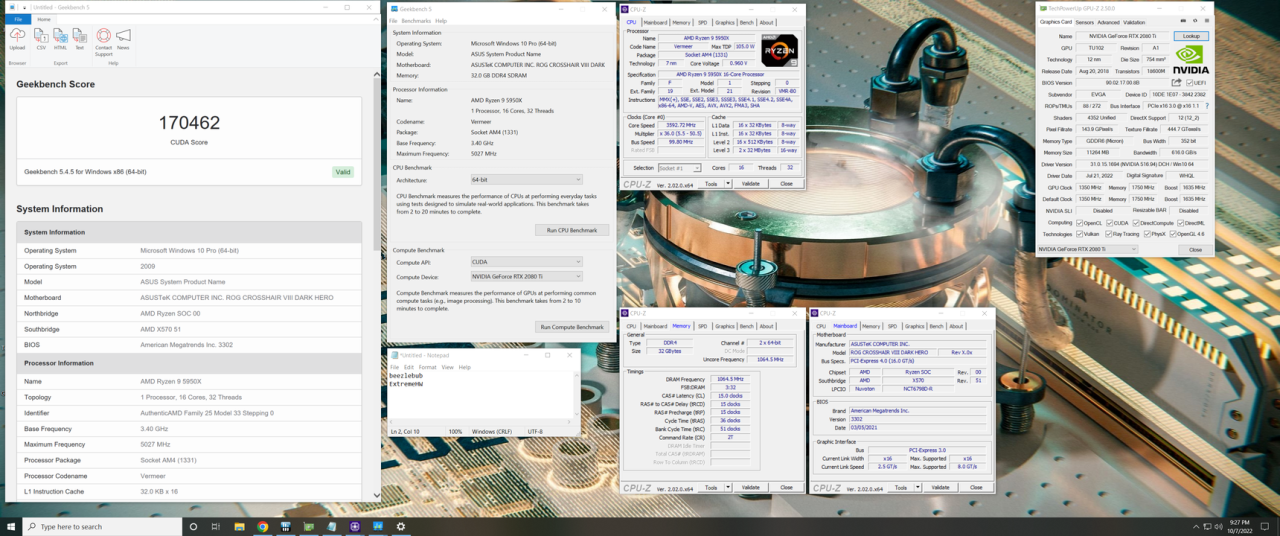Viewport: 1280px width, 536px height.
Task: Toggle the UEFI checkbox in GPU-Z
Action: 1190,83
